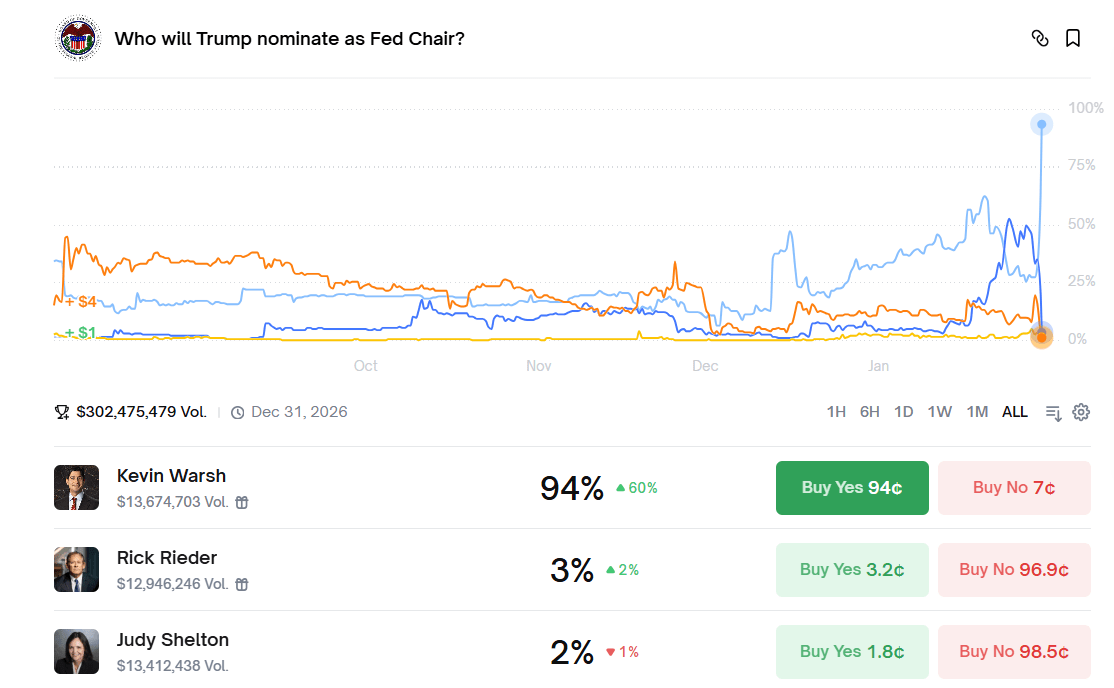This screenshot has height=688, width=1114.
Task: Click the chart sort/filter lines icon
Action: [1053, 412]
